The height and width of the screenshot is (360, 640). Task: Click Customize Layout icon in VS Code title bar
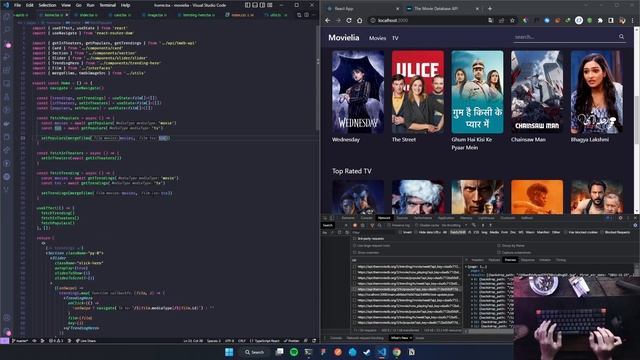(x=270, y=5)
